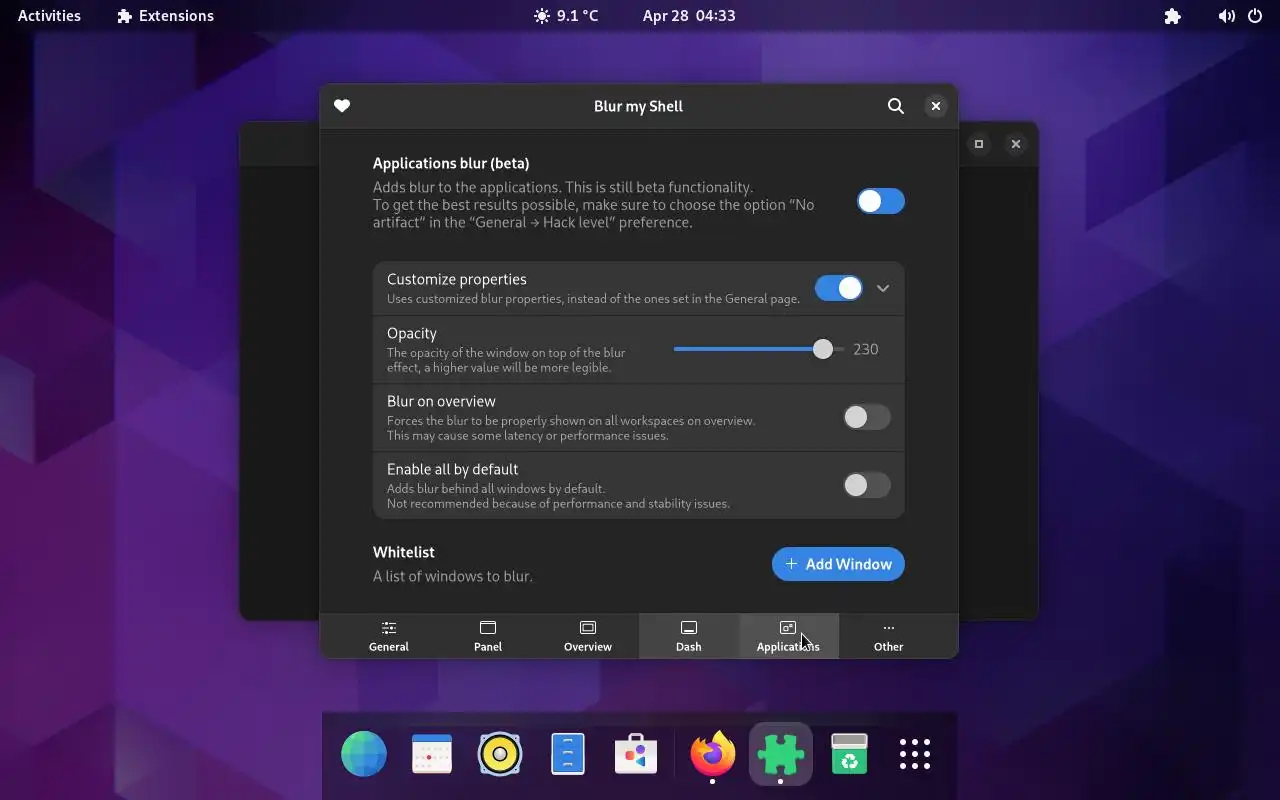Viewport: 1280px width, 800px height.
Task: Toggle Enable all by default switch
Action: [867, 485]
